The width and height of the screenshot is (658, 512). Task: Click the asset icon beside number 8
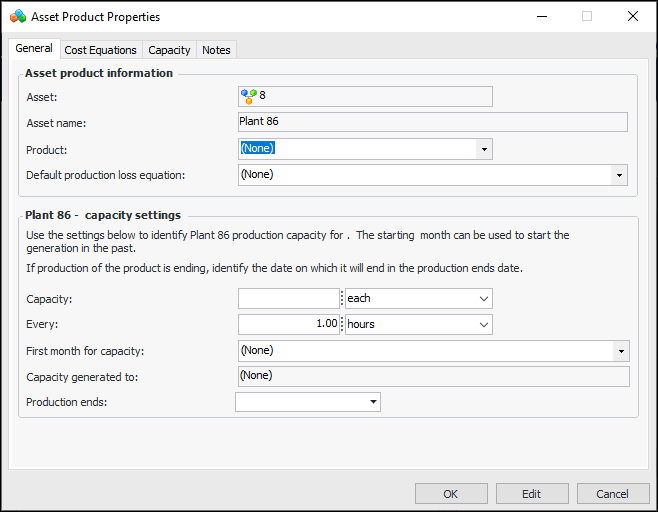coord(248,96)
